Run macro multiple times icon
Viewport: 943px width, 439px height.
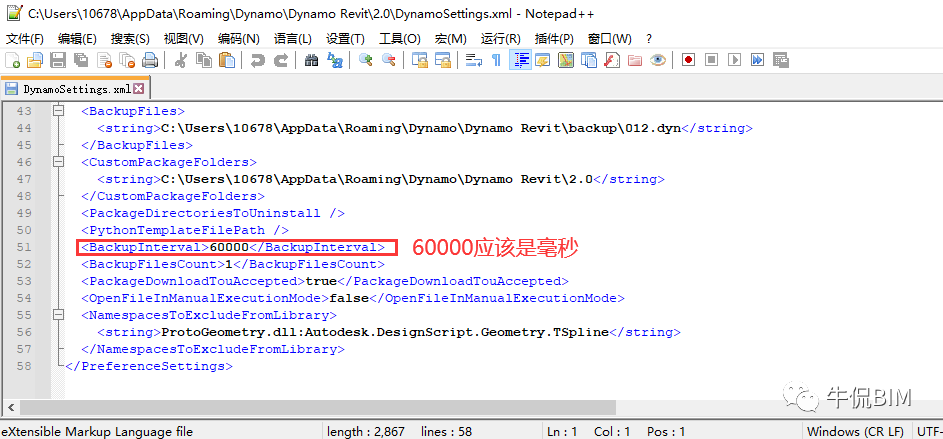tap(757, 60)
